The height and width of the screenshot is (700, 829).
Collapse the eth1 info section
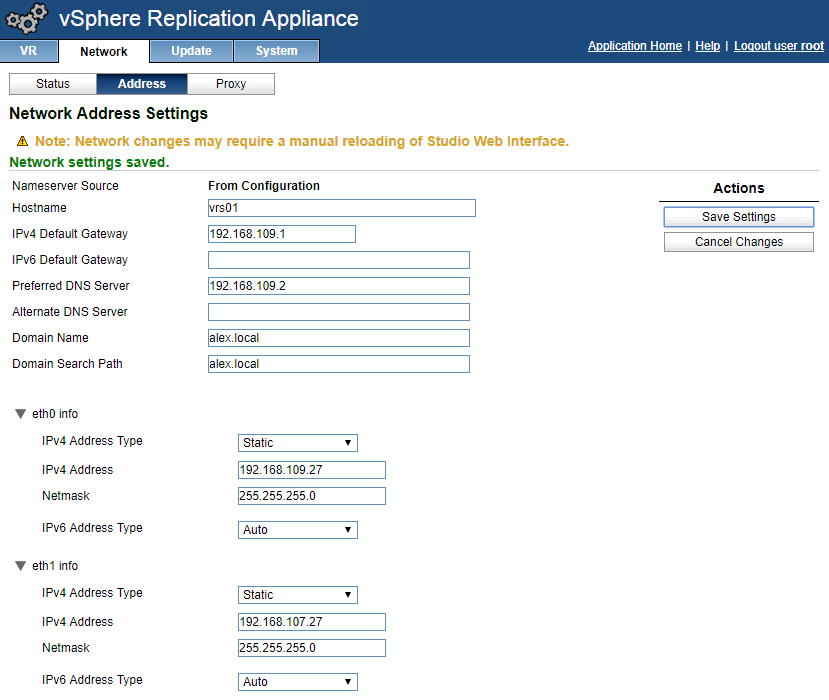(x=20, y=566)
